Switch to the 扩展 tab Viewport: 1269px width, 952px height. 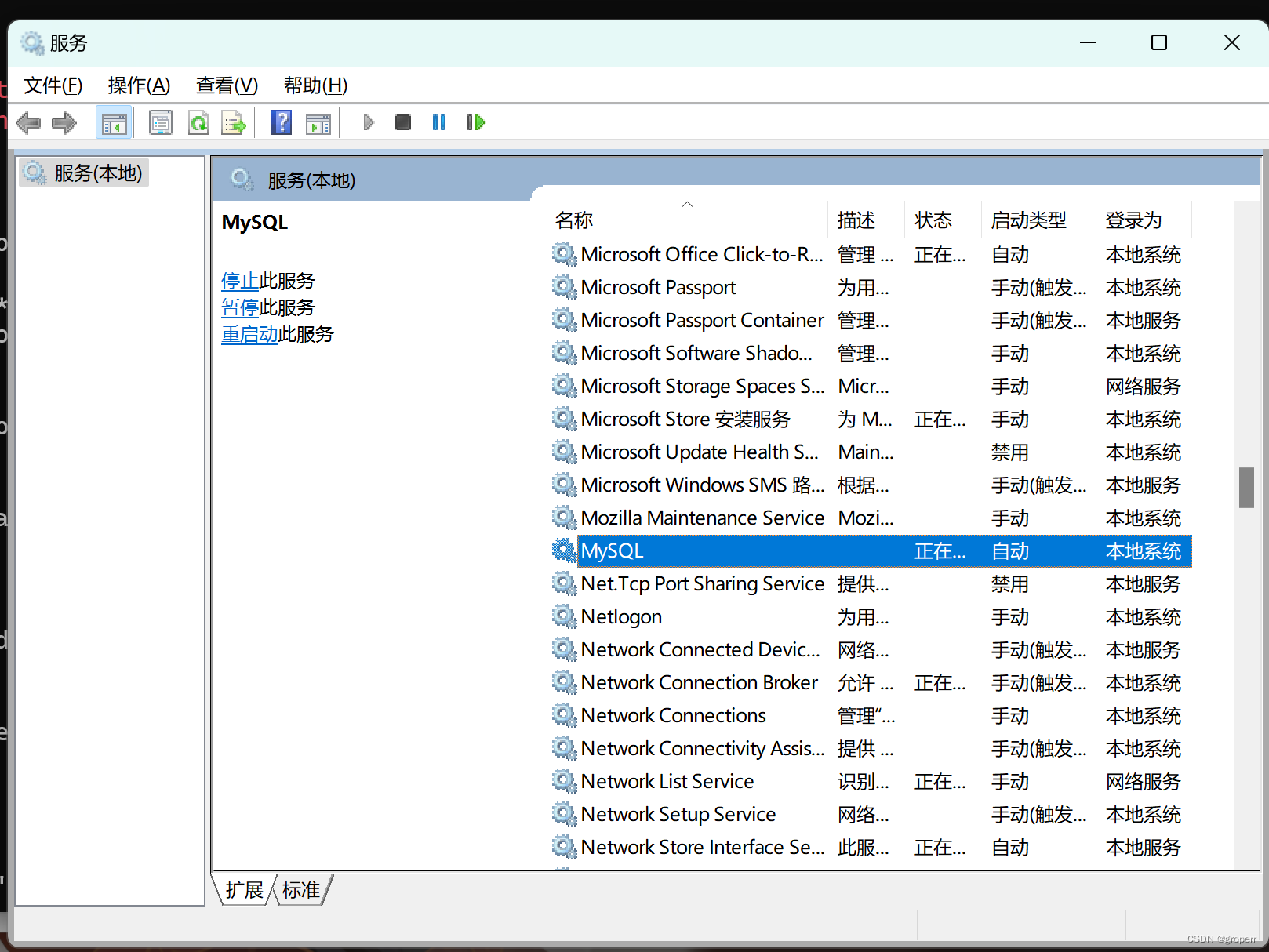click(x=244, y=890)
